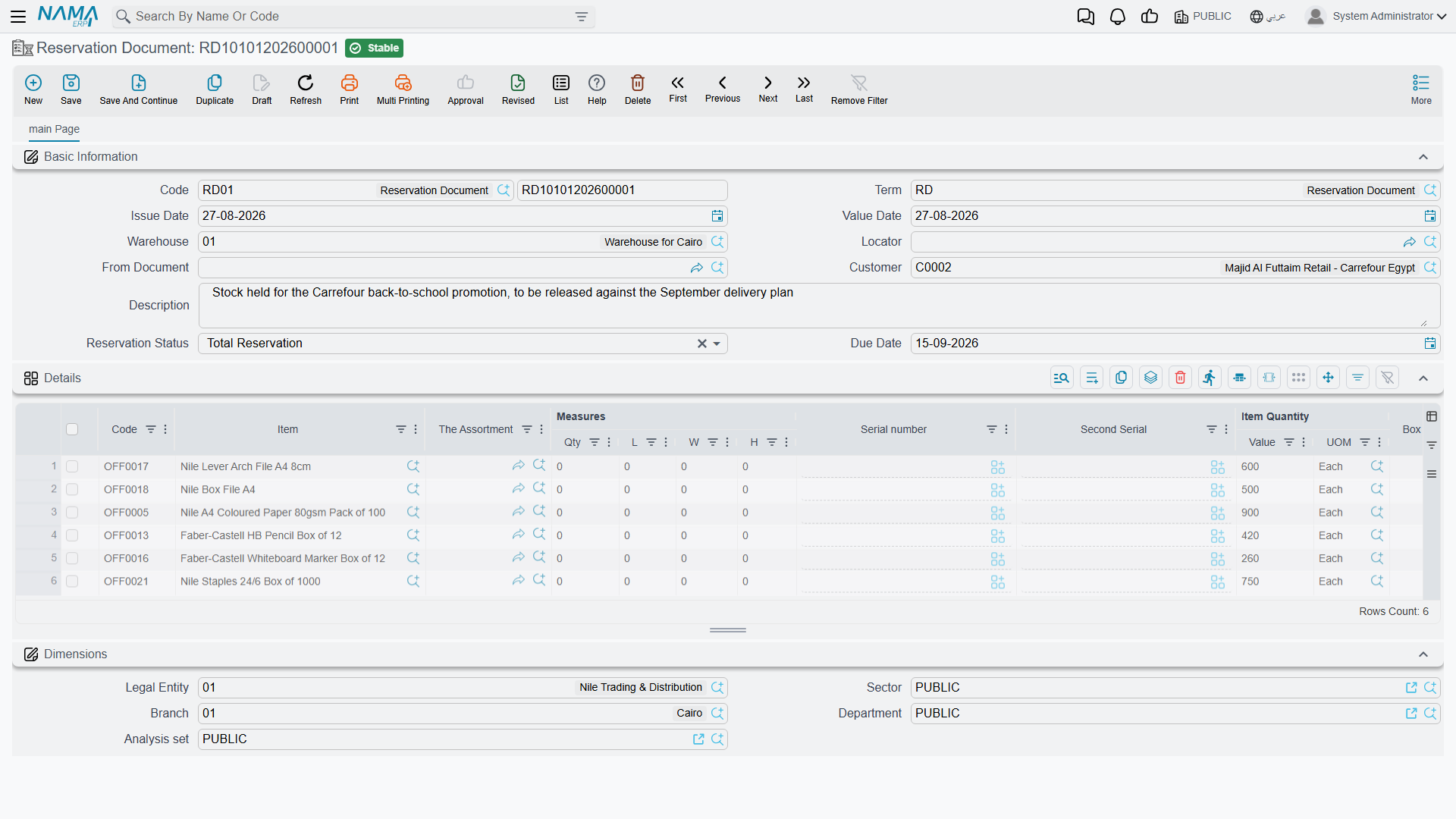Open the From Document link arrow
Viewport: 1456px width, 819px height.
coord(696,268)
